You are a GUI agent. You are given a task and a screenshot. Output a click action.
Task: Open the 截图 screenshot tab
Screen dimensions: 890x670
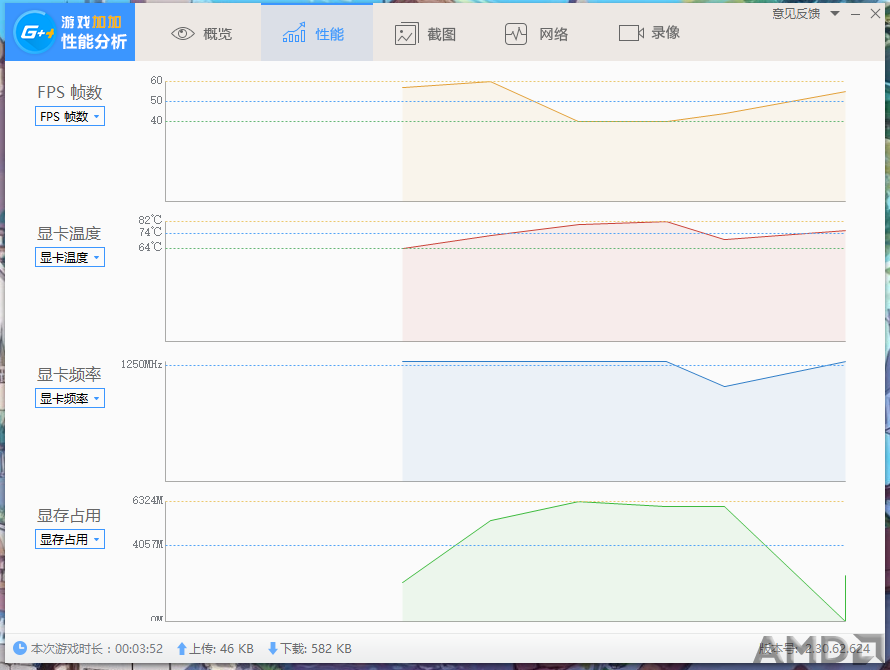click(x=425, y=34)
